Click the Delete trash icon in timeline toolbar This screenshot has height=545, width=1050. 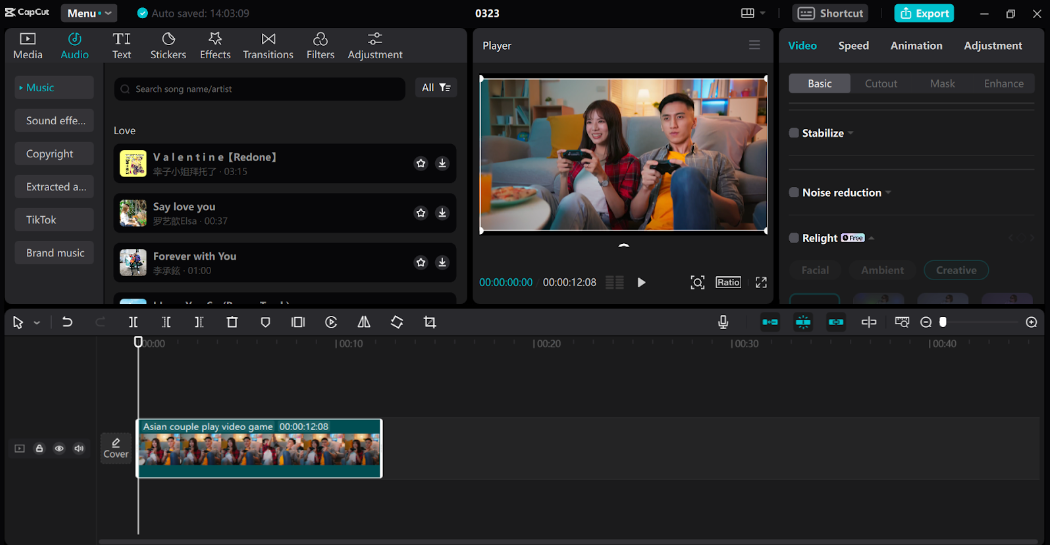[232, 322]
